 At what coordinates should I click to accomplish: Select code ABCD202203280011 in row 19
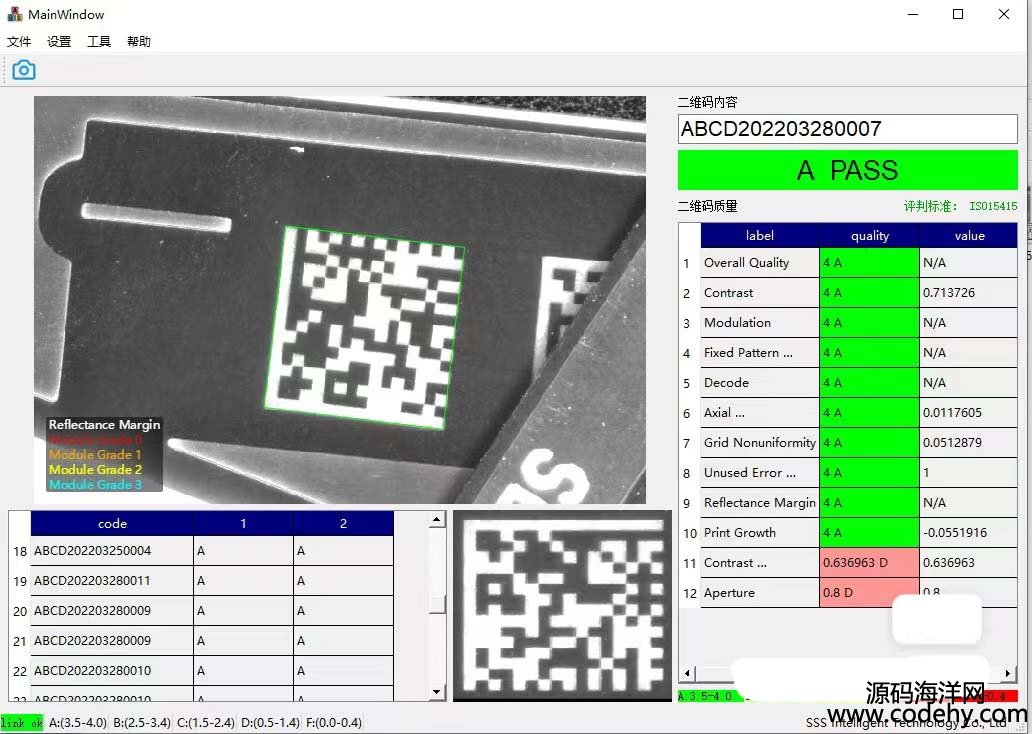point(93,581)
